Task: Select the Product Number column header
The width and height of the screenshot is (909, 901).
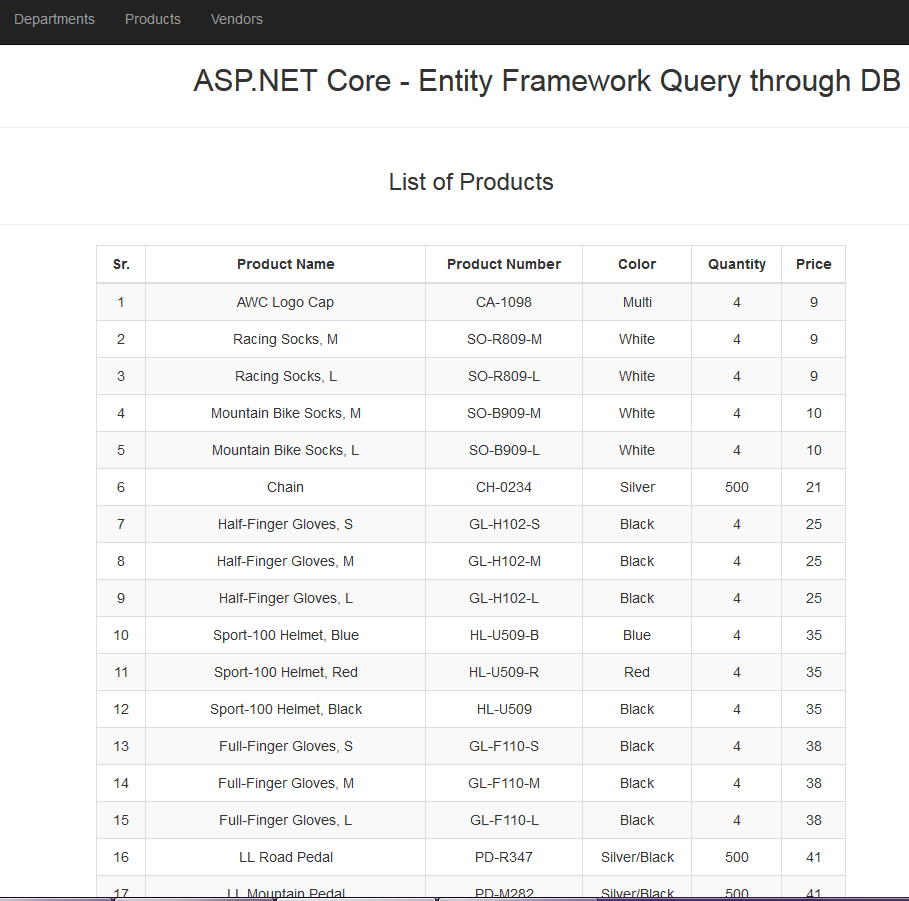Action: click(504, 264)
